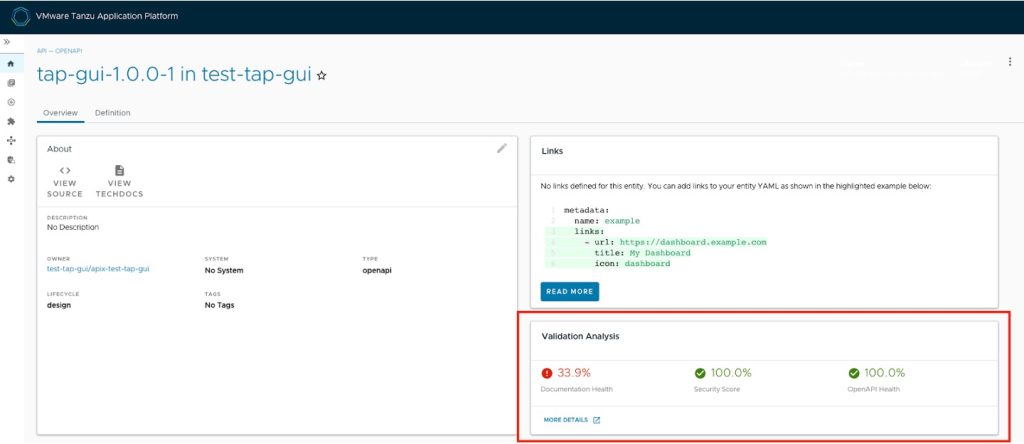Viewport: 1024px width, 444px height.
Task: Click the VMware Tanzu logo icon
Action: (21, 16)
